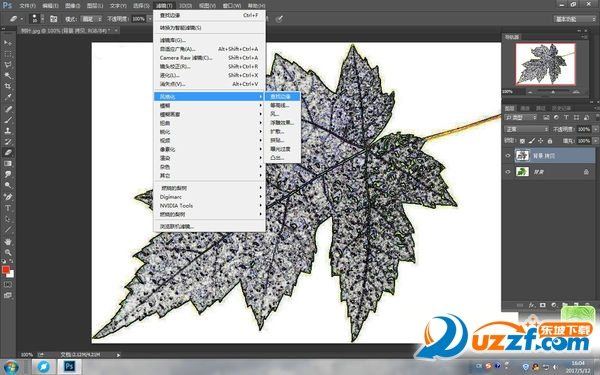Screen dimensions: 600x375
Task: Open the workspace switcher dropdown top right
Action: (574, 19)
